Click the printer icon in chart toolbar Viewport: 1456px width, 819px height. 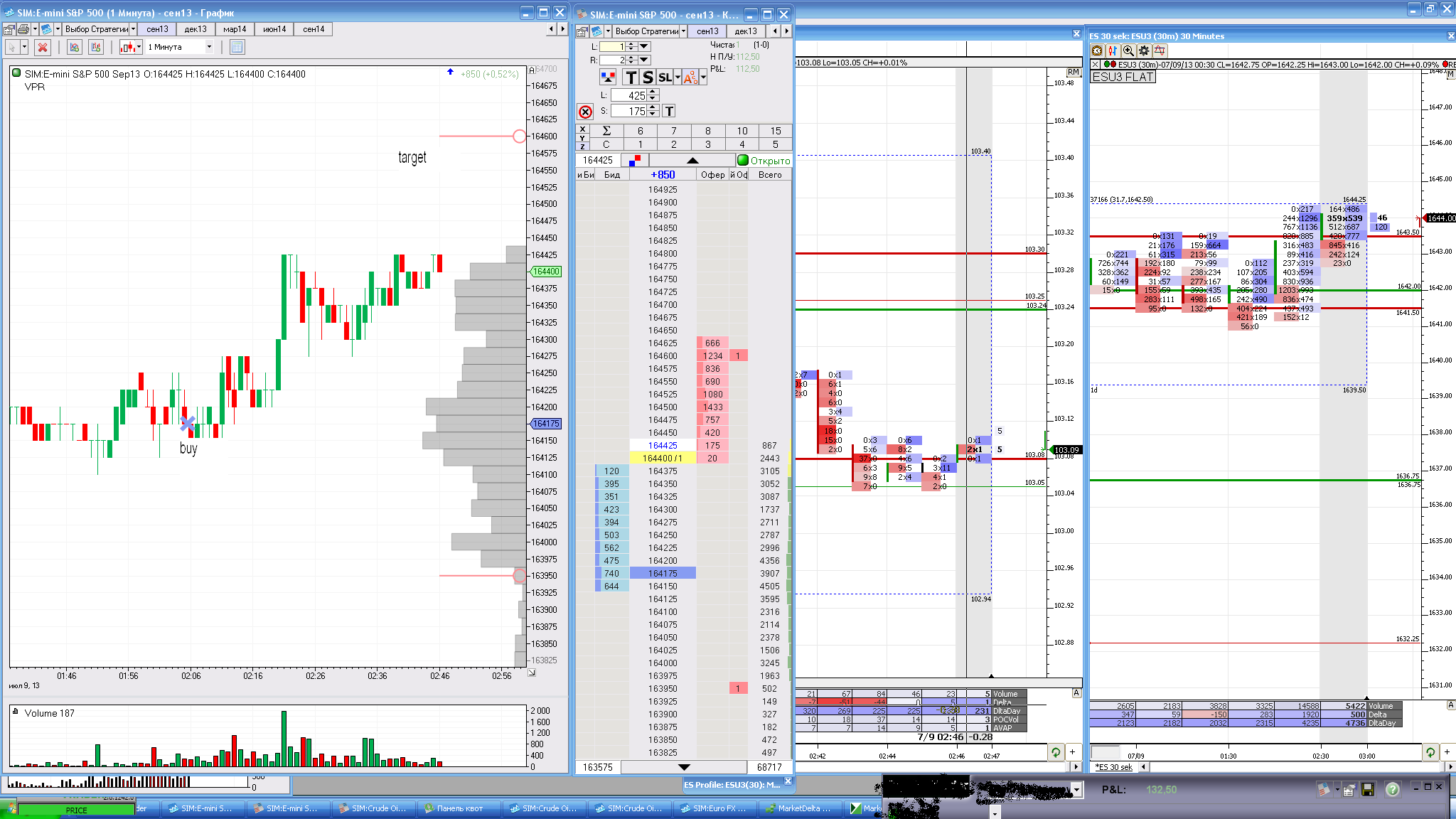[x=23, y=29]
